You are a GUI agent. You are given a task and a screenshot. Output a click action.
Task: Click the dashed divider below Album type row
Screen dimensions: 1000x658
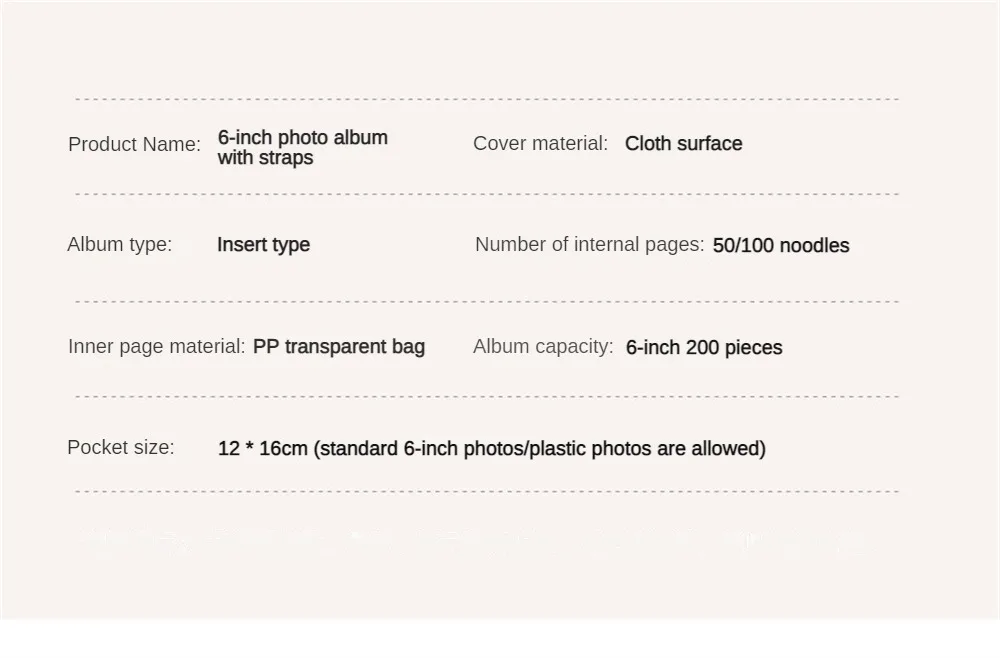coord(487,300)
